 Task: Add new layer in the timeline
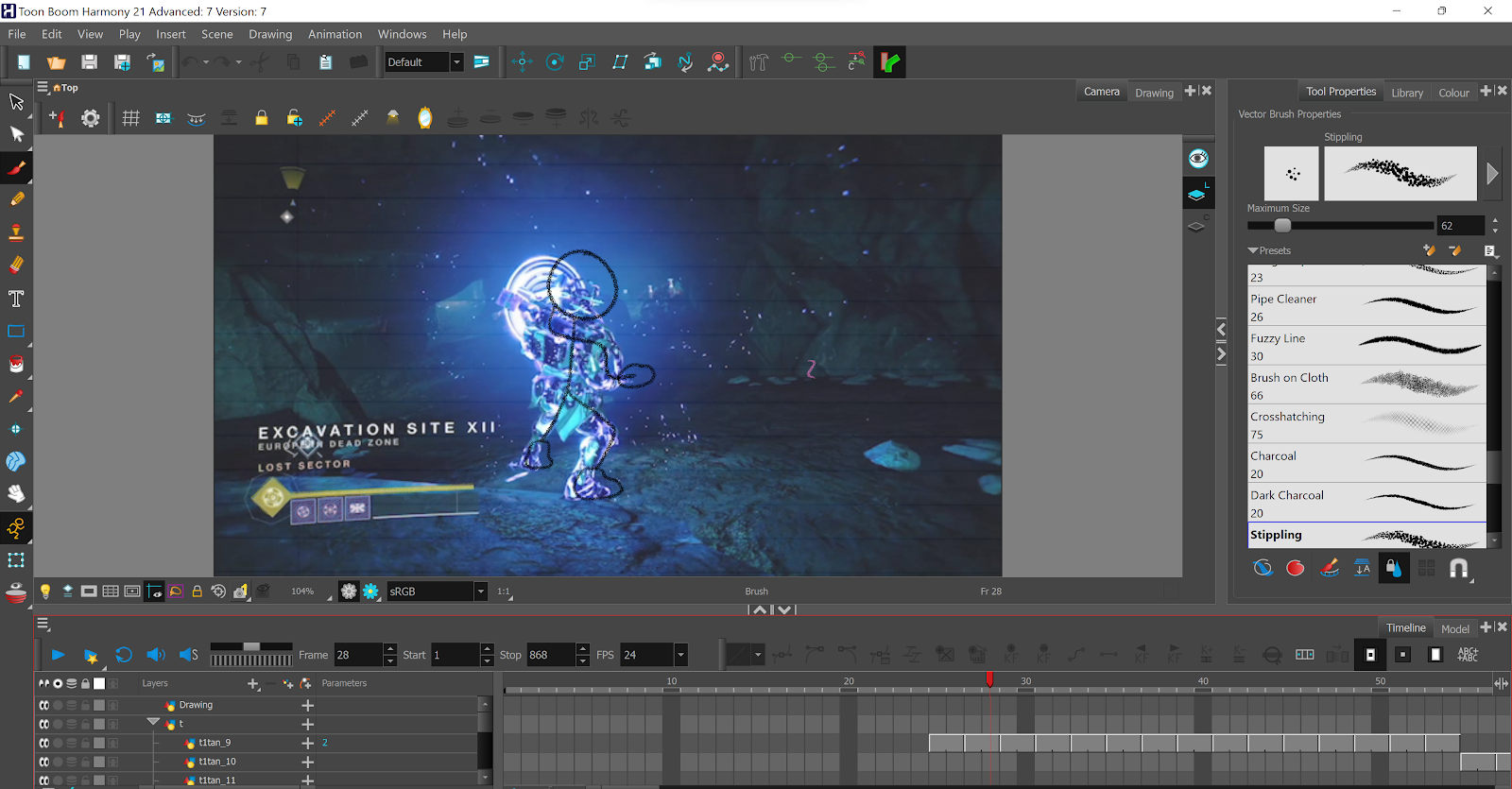point(252,683)
